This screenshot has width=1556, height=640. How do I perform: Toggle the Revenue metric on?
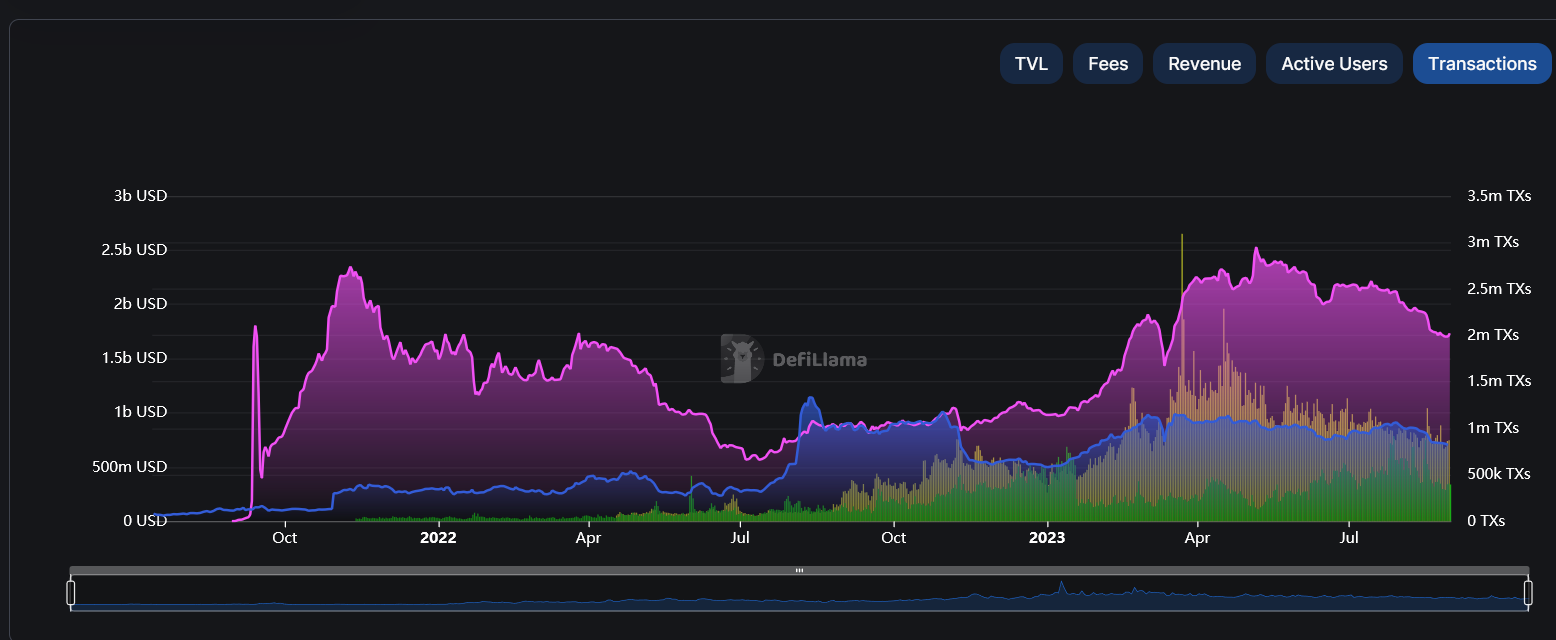point(1204,63)
